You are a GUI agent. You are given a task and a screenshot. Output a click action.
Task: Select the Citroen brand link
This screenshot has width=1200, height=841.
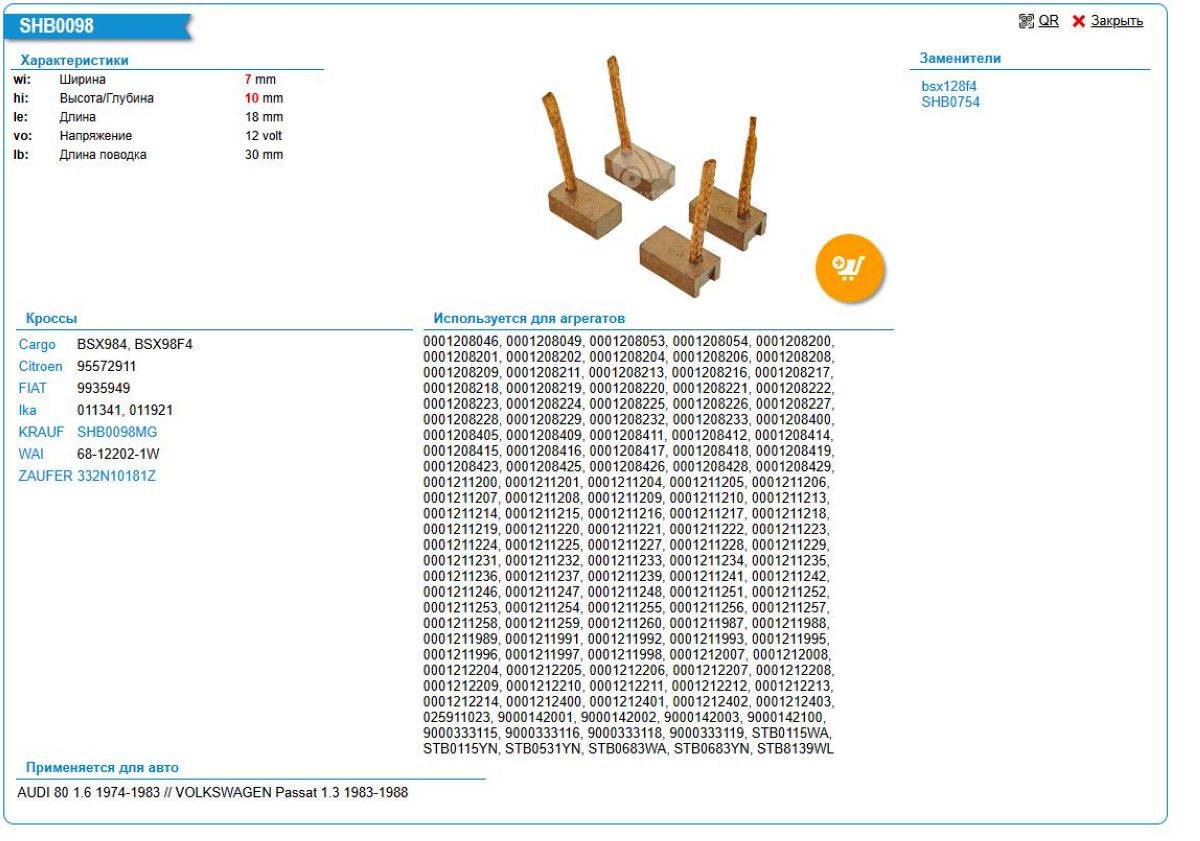pos(41,366)
